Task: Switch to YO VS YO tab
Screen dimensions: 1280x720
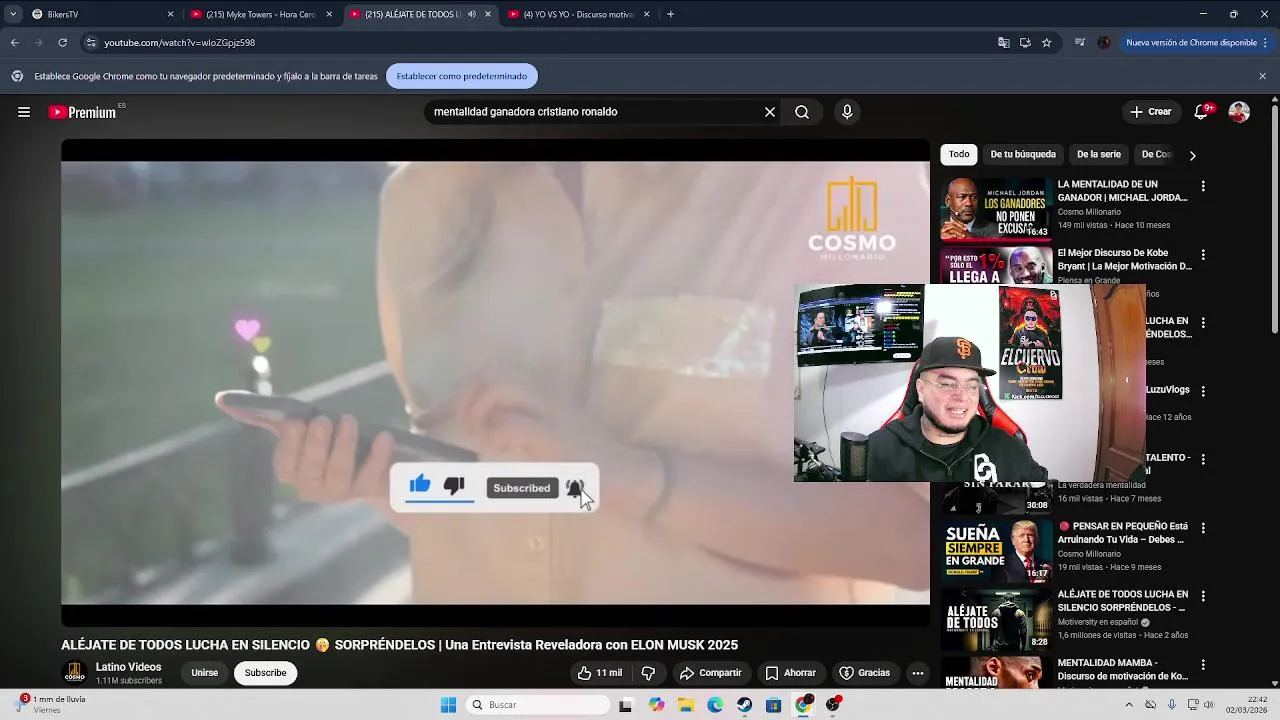Action: coord(578,14)
